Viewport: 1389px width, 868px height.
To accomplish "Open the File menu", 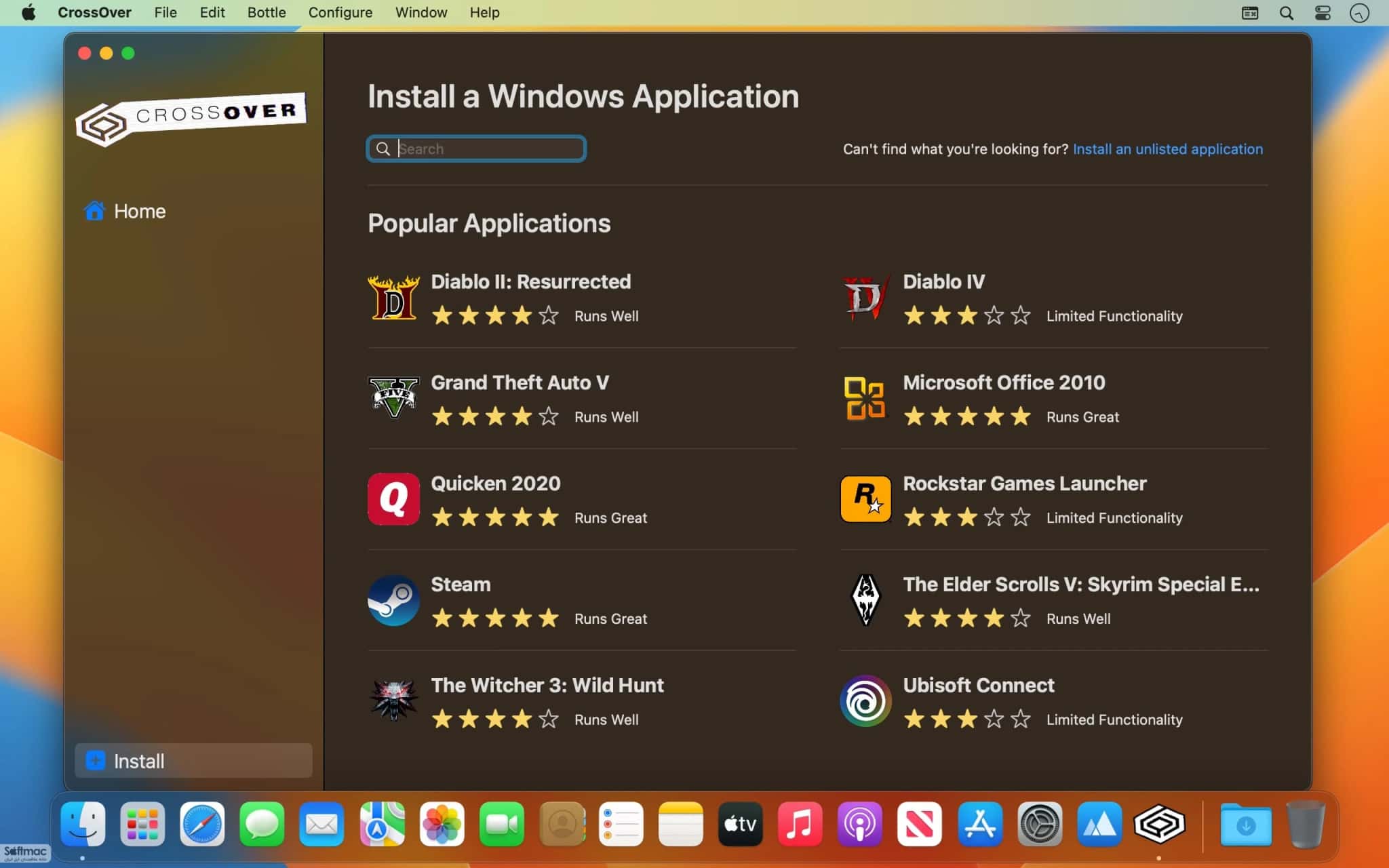I will [165, 12].
